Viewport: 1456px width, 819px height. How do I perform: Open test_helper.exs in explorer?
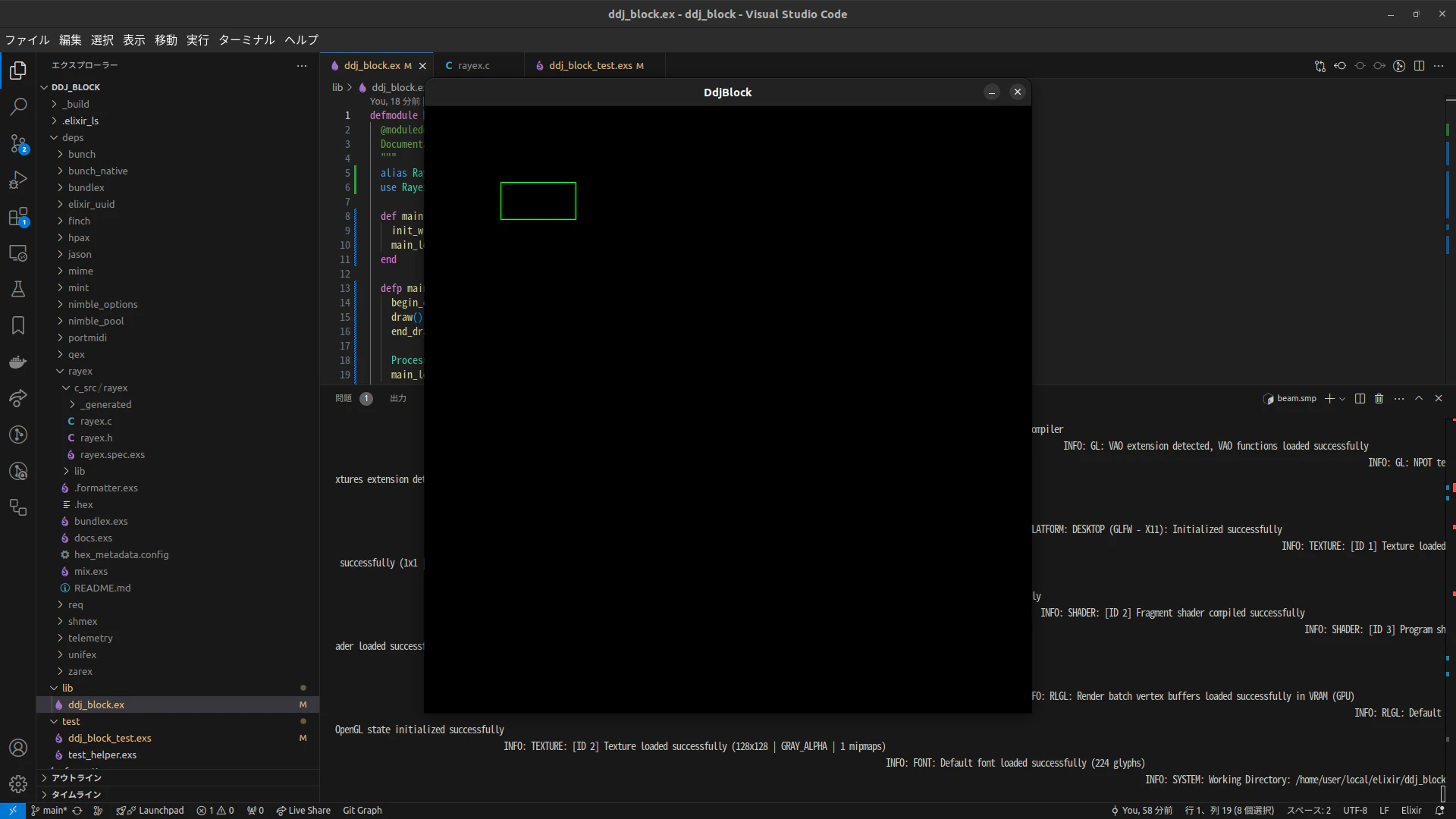point(102,755)
